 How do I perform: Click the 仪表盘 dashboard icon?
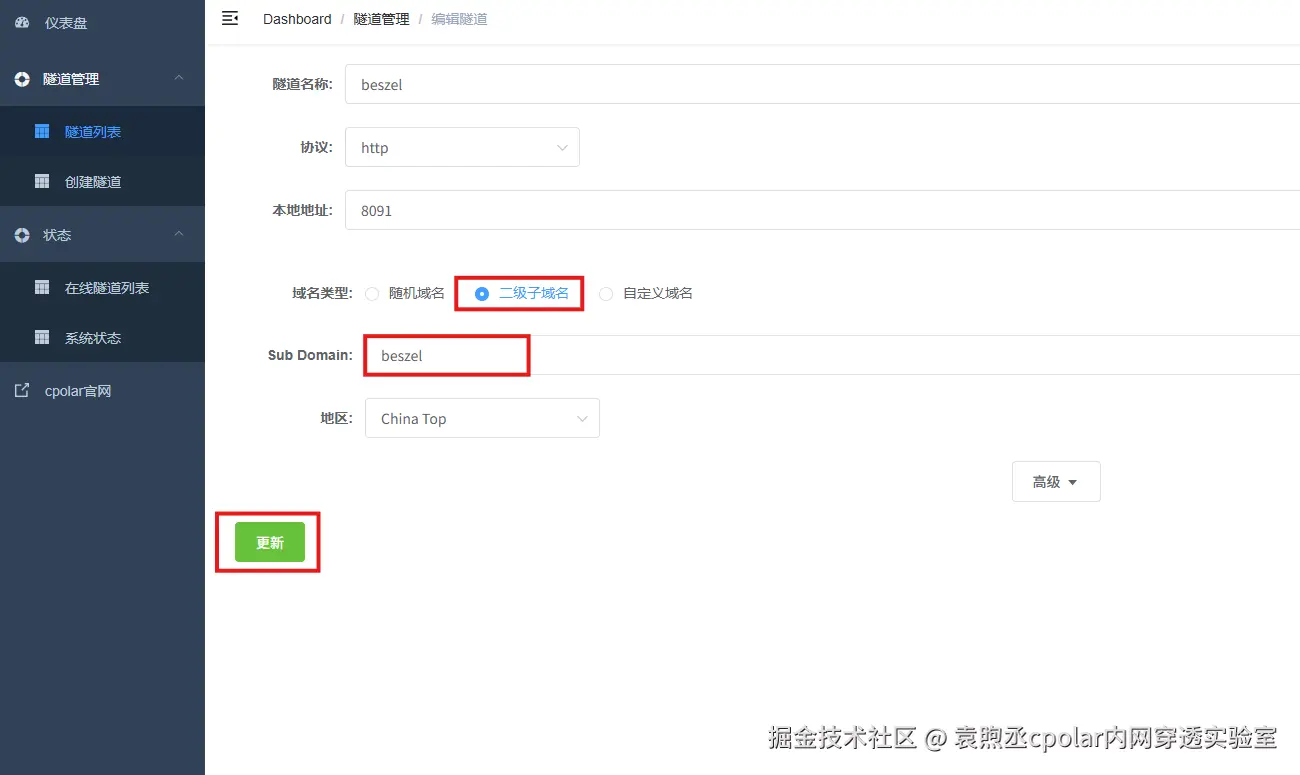tap(22, 22)
